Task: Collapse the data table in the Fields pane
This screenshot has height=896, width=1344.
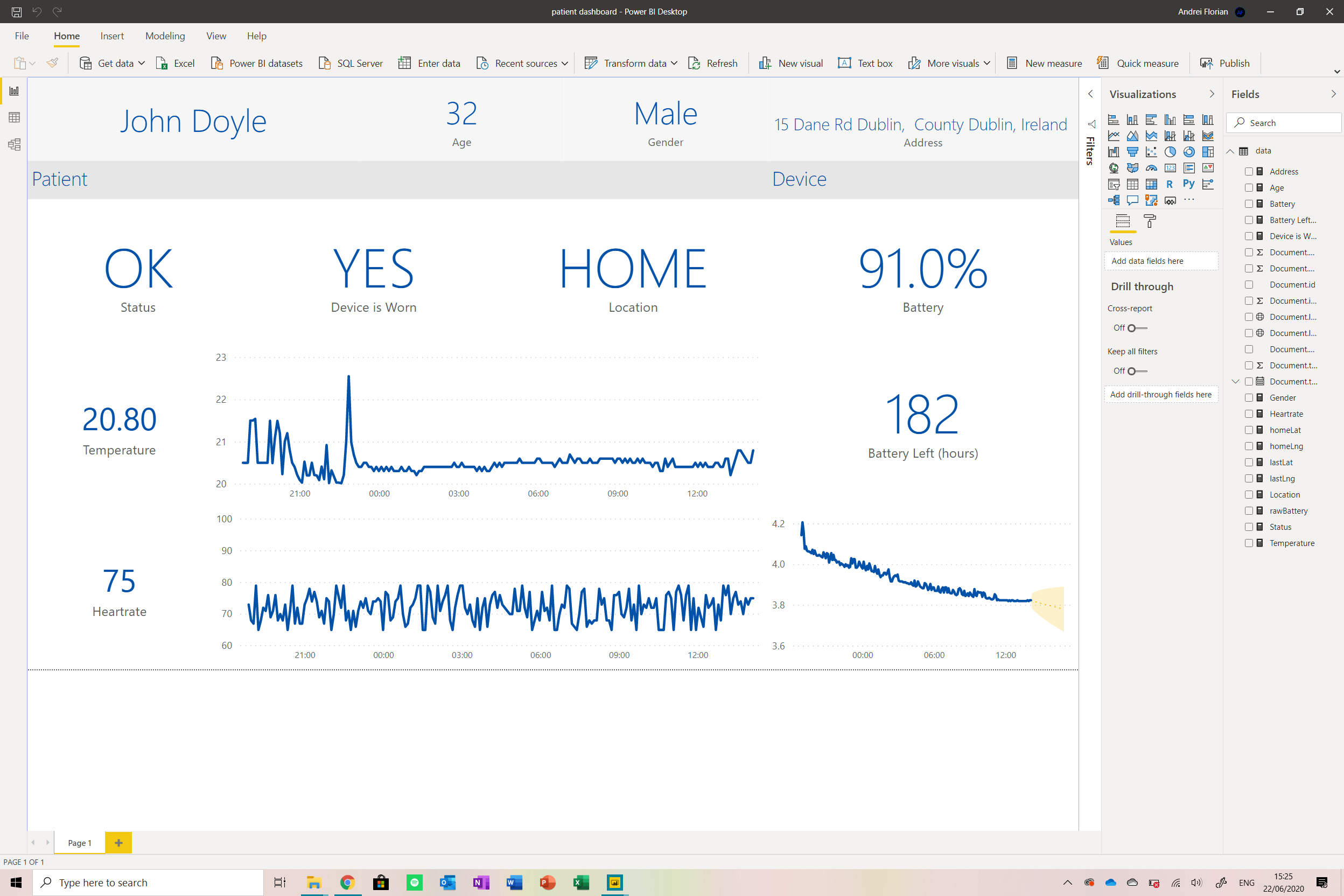Action: click(x=1230, y=151)
